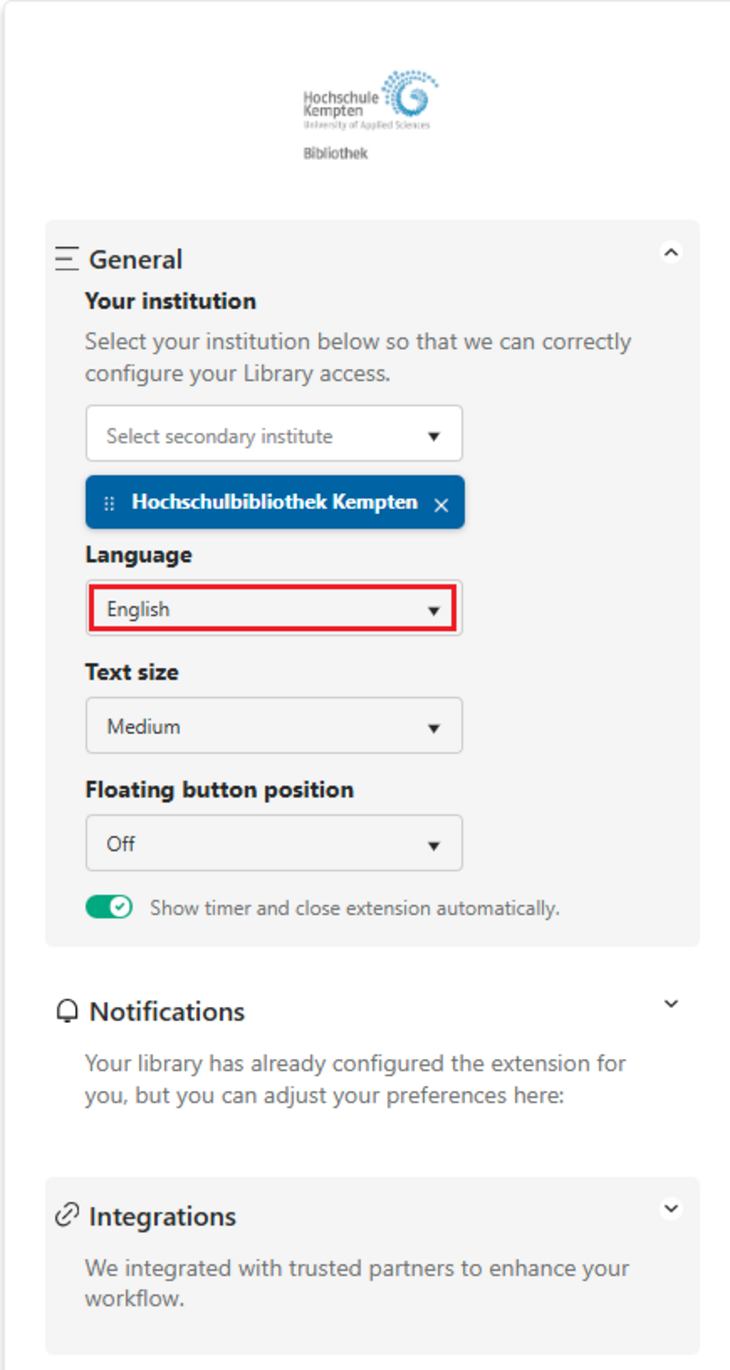The width and height of the screenshot is (730, 1370).
Task: Click the Hochschule Kempten logo
Action: 370,102
